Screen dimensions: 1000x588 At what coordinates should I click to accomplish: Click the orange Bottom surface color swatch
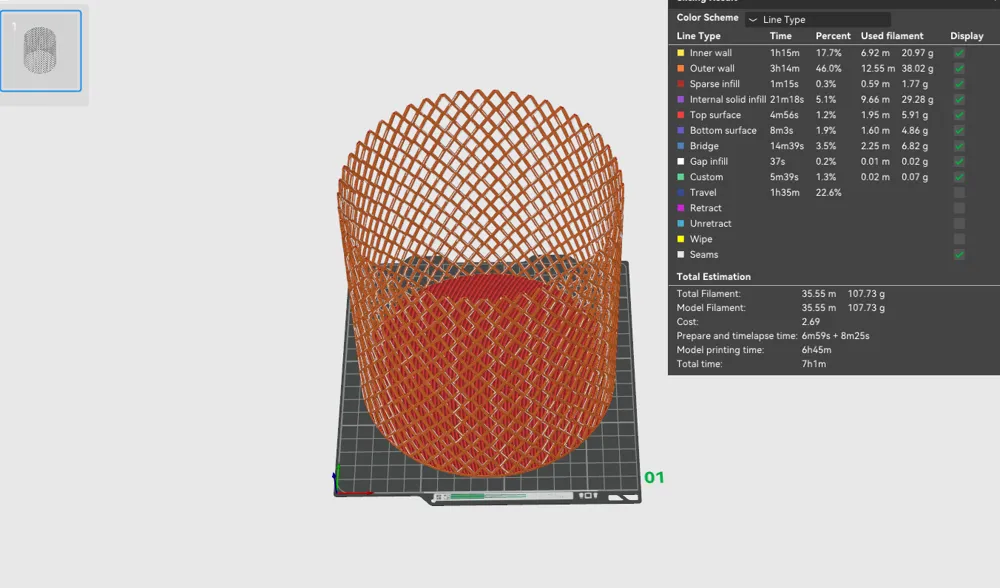(x=682, y=130)
